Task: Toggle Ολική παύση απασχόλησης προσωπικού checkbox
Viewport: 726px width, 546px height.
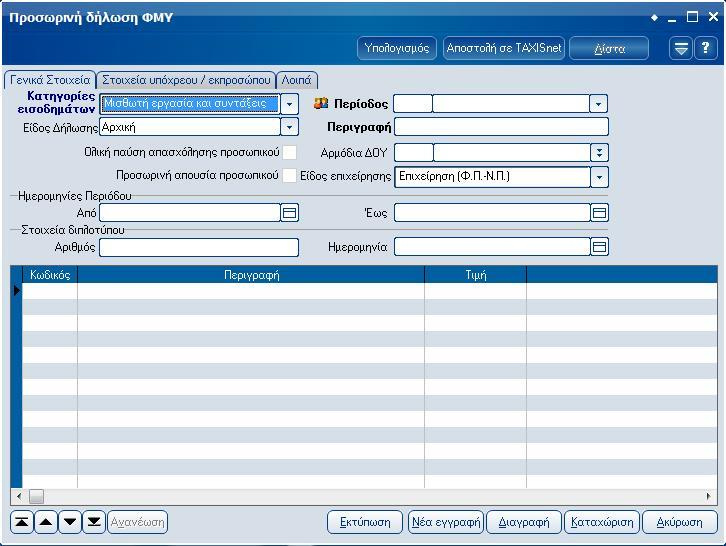Action: 289,152
